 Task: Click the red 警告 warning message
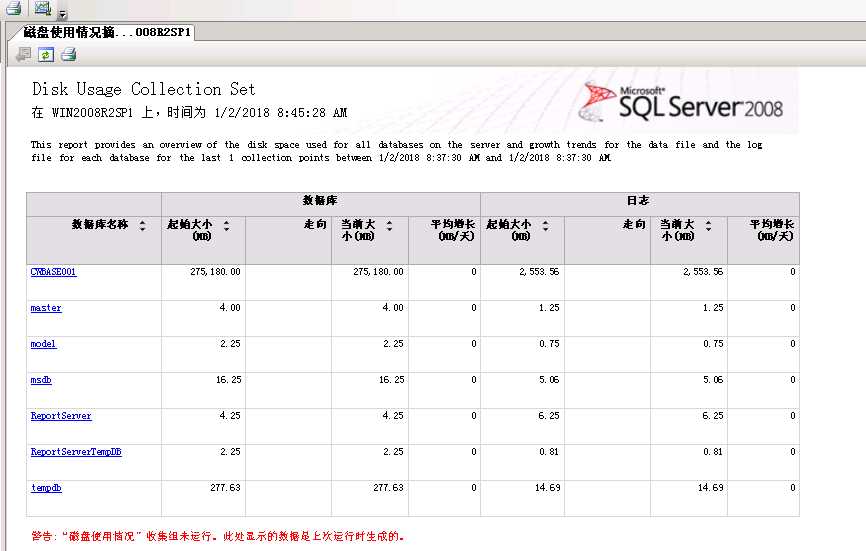pyautogui.click(x=218, y=536)
